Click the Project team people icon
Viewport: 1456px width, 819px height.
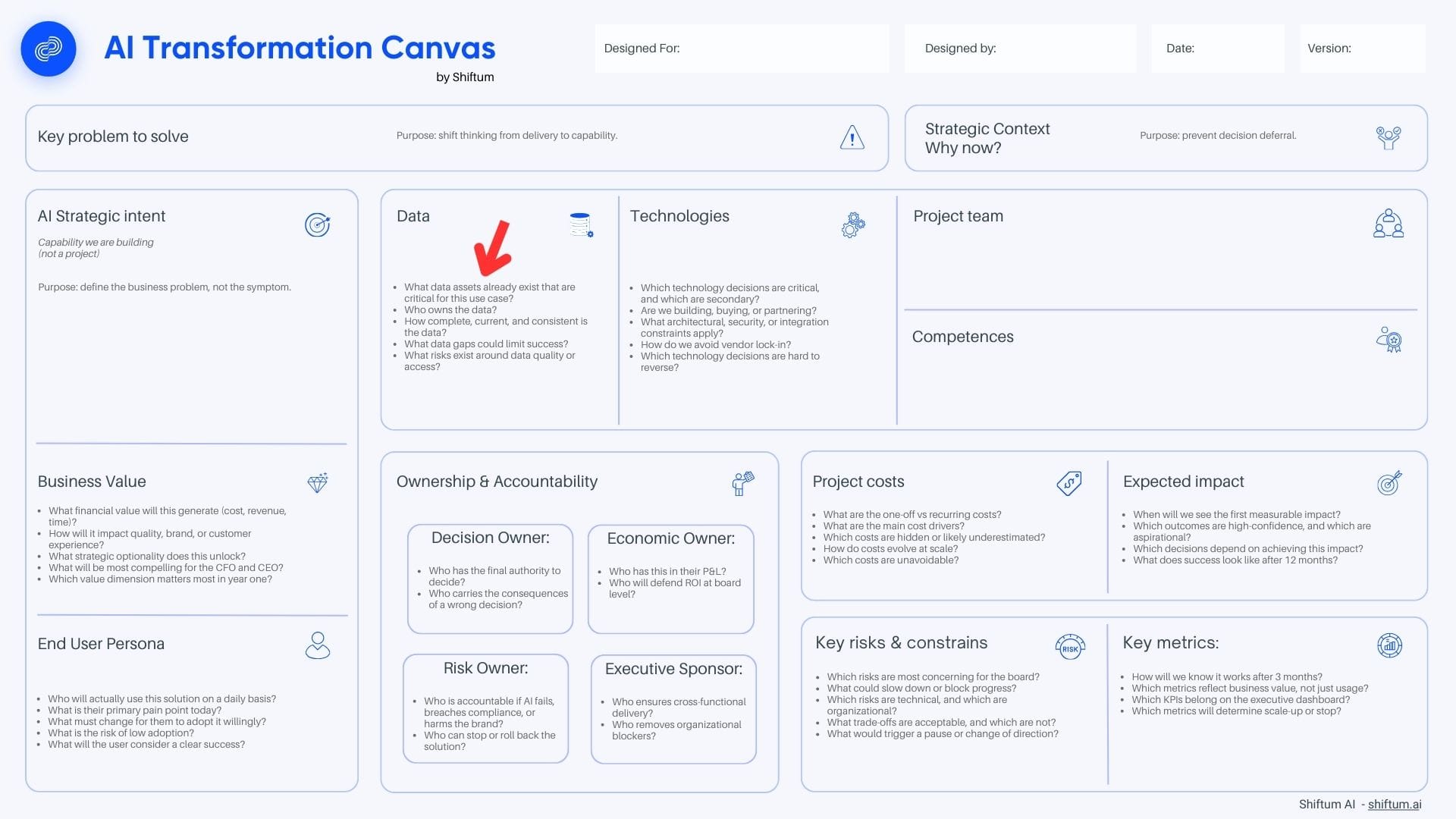(1389, 224)
